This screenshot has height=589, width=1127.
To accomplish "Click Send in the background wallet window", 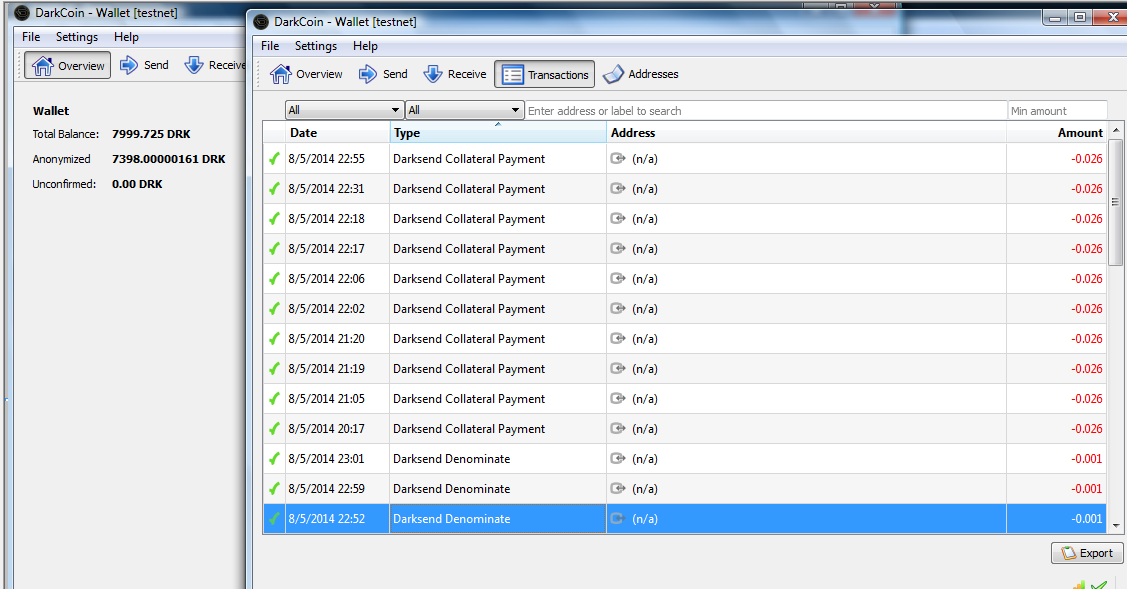I will click(x=144, y=65).
